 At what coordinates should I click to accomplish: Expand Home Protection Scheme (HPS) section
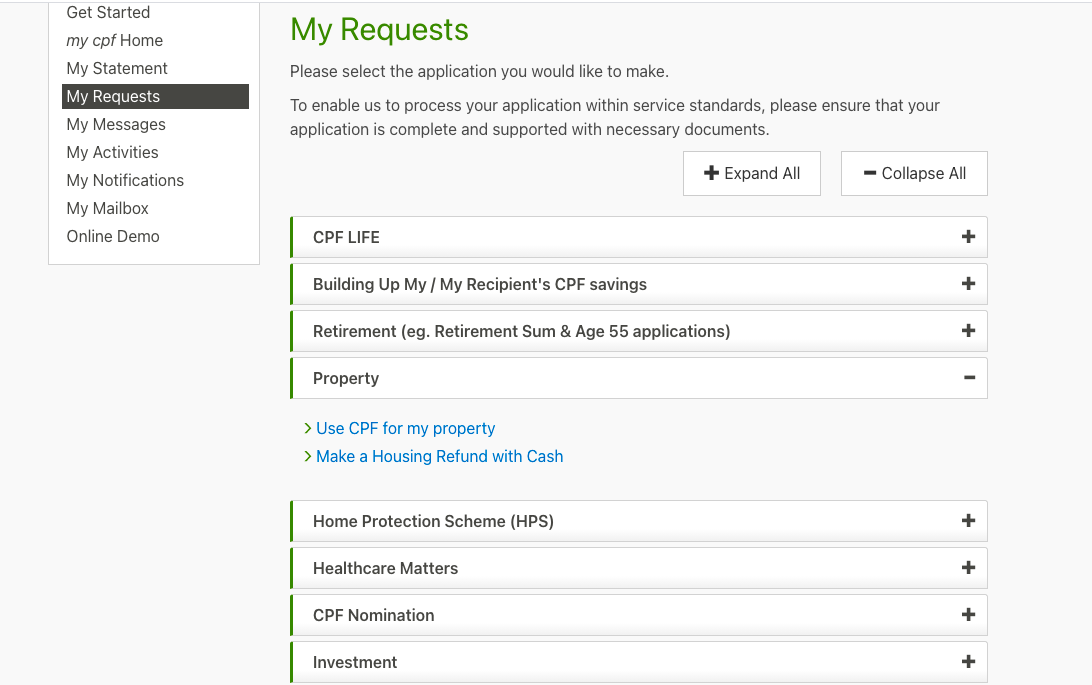pyautogui.click(x=639, y=521)
